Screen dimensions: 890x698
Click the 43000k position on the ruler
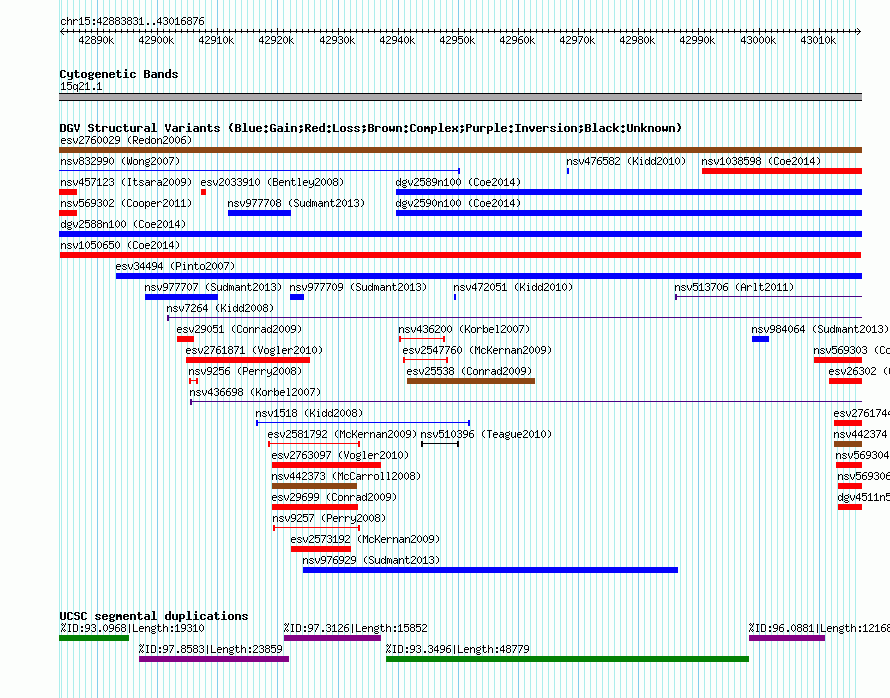click(758, 40)
